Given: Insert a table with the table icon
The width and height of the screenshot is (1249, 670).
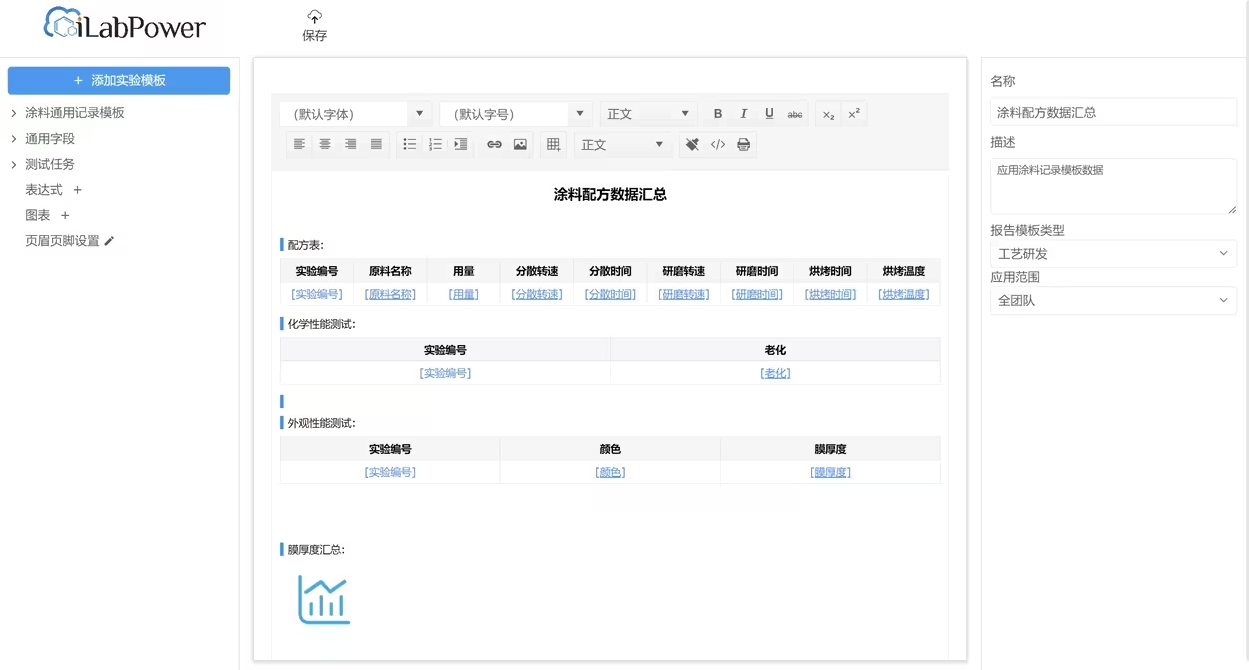Looking at the screenshot, I should point(553,144).
